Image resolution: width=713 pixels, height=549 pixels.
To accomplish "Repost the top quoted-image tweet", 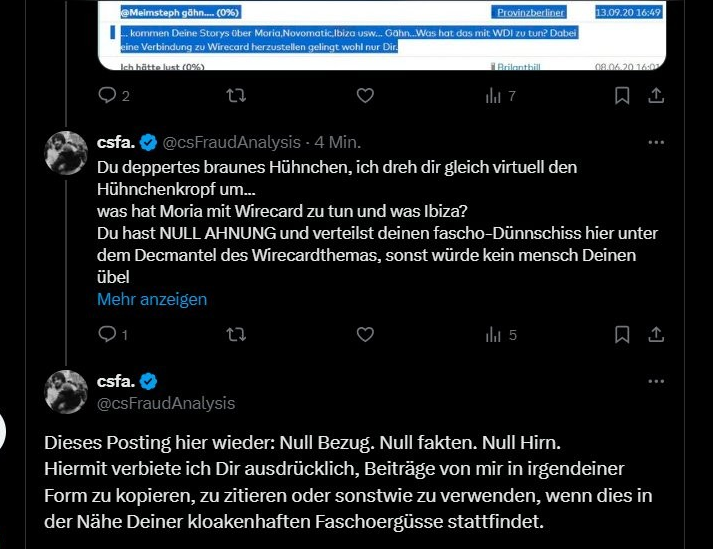I will [237, 96].
